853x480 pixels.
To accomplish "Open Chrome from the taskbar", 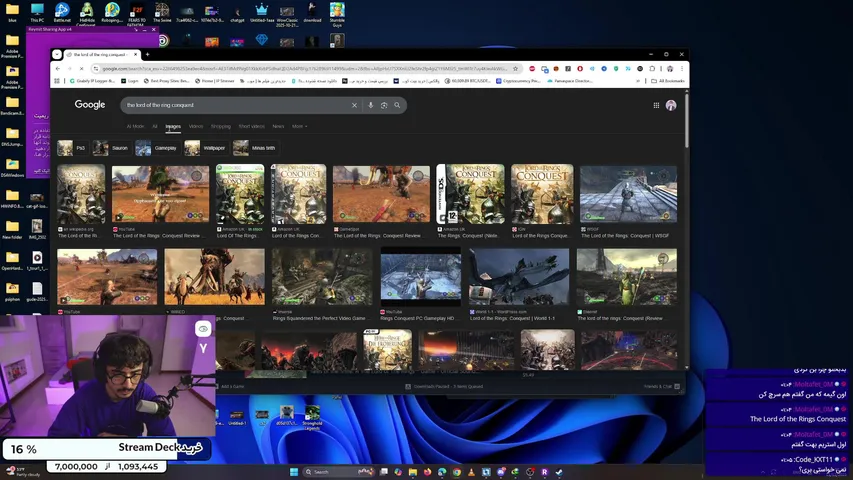I will [457, 472].
